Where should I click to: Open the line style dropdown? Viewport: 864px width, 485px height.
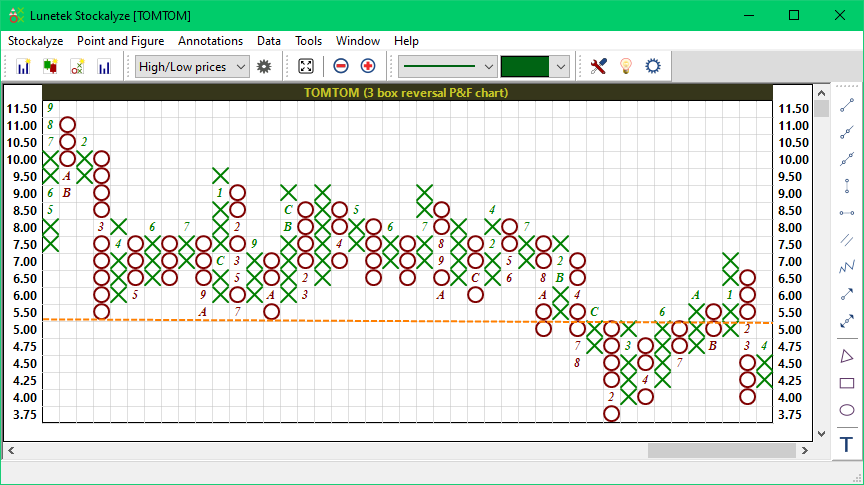(x=447, y=67)
